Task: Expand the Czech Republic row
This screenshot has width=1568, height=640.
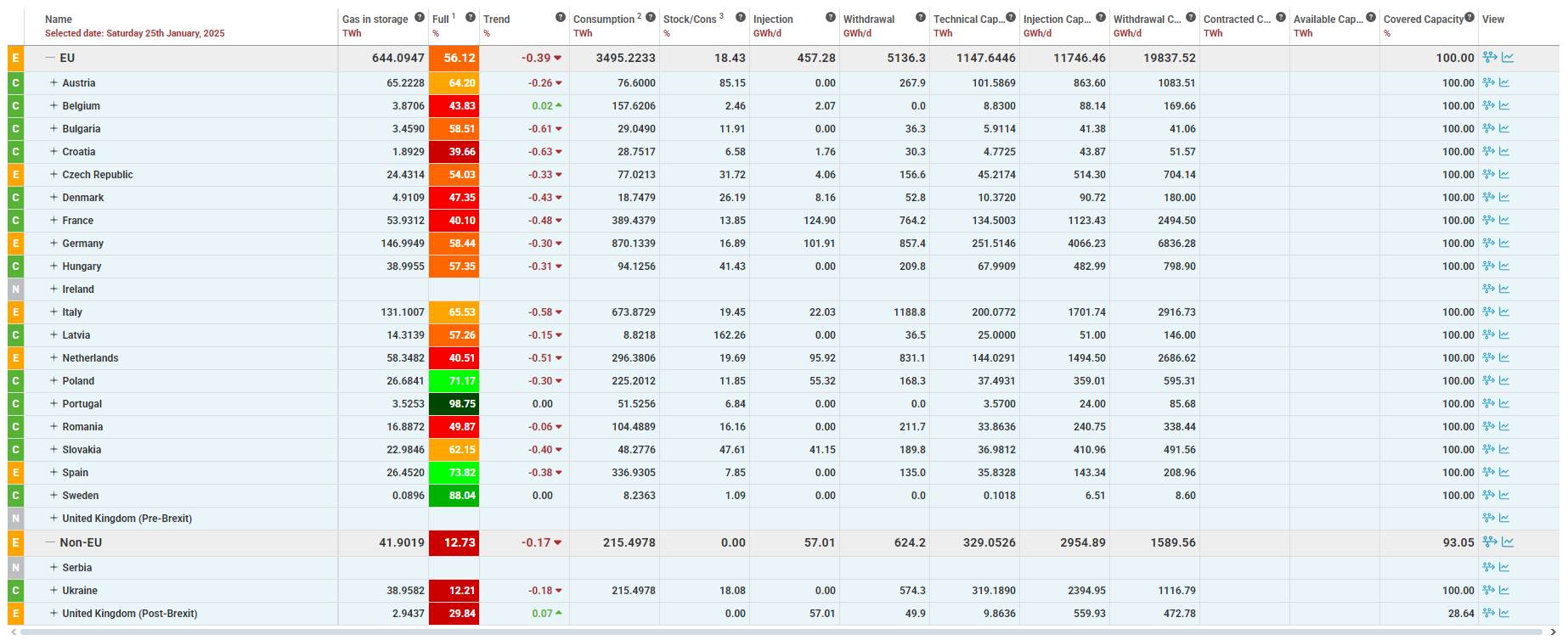Action: [x=54, y=175]
